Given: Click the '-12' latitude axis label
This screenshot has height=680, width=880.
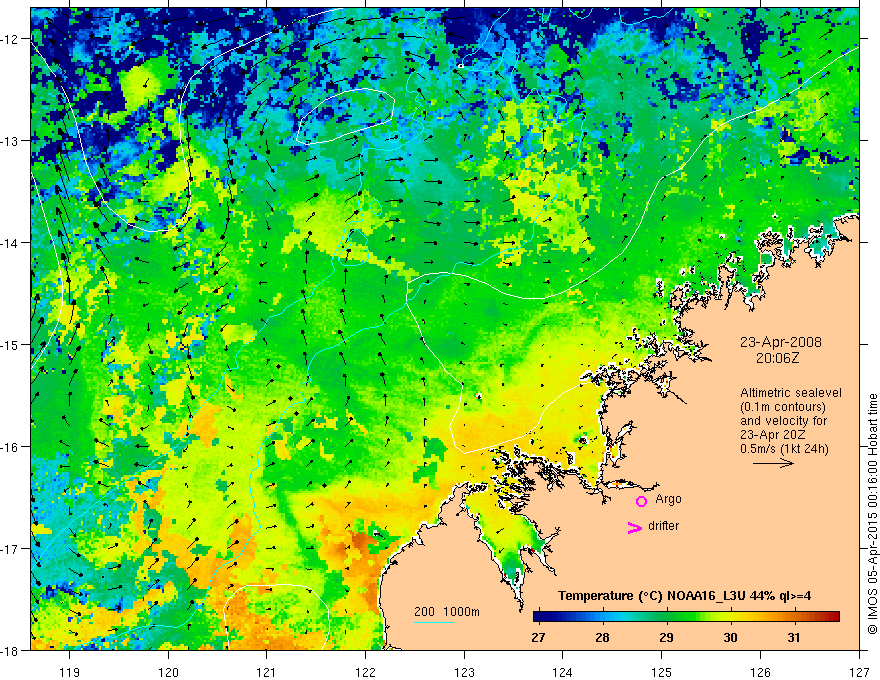Looking at the screenshot, I should (x=12, y=39).
